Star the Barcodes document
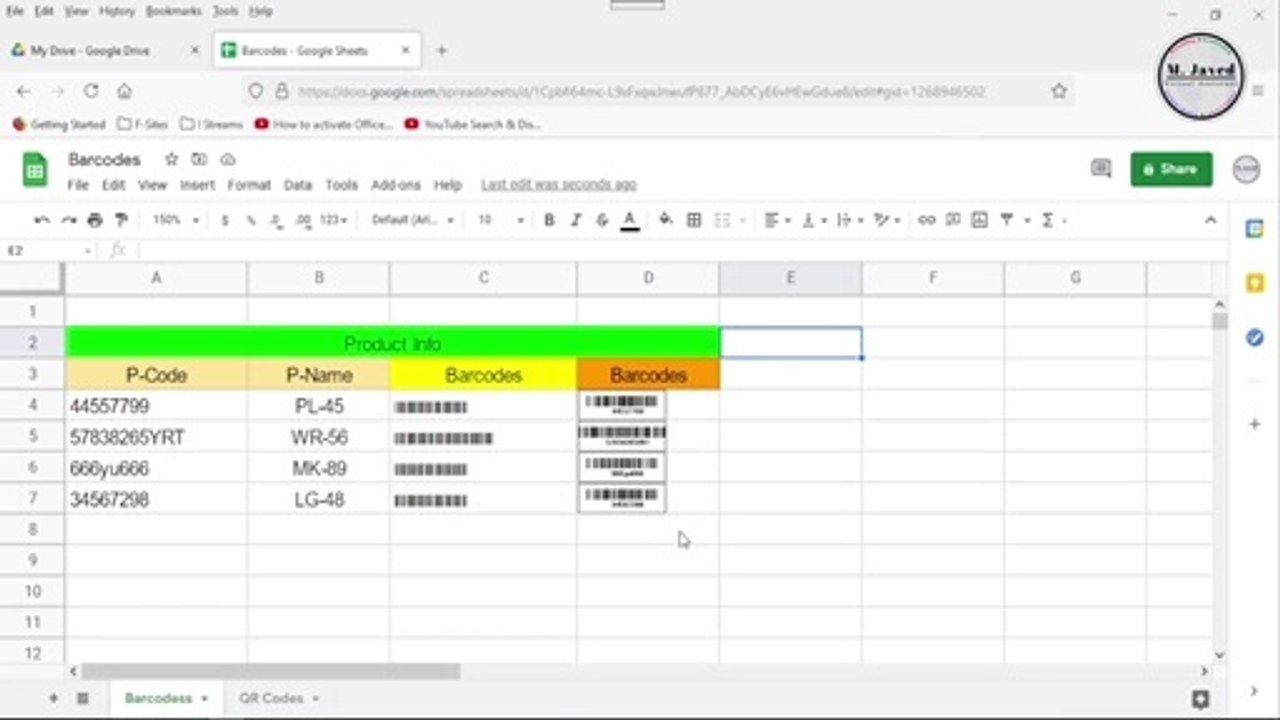 click(x=171, y=159)
